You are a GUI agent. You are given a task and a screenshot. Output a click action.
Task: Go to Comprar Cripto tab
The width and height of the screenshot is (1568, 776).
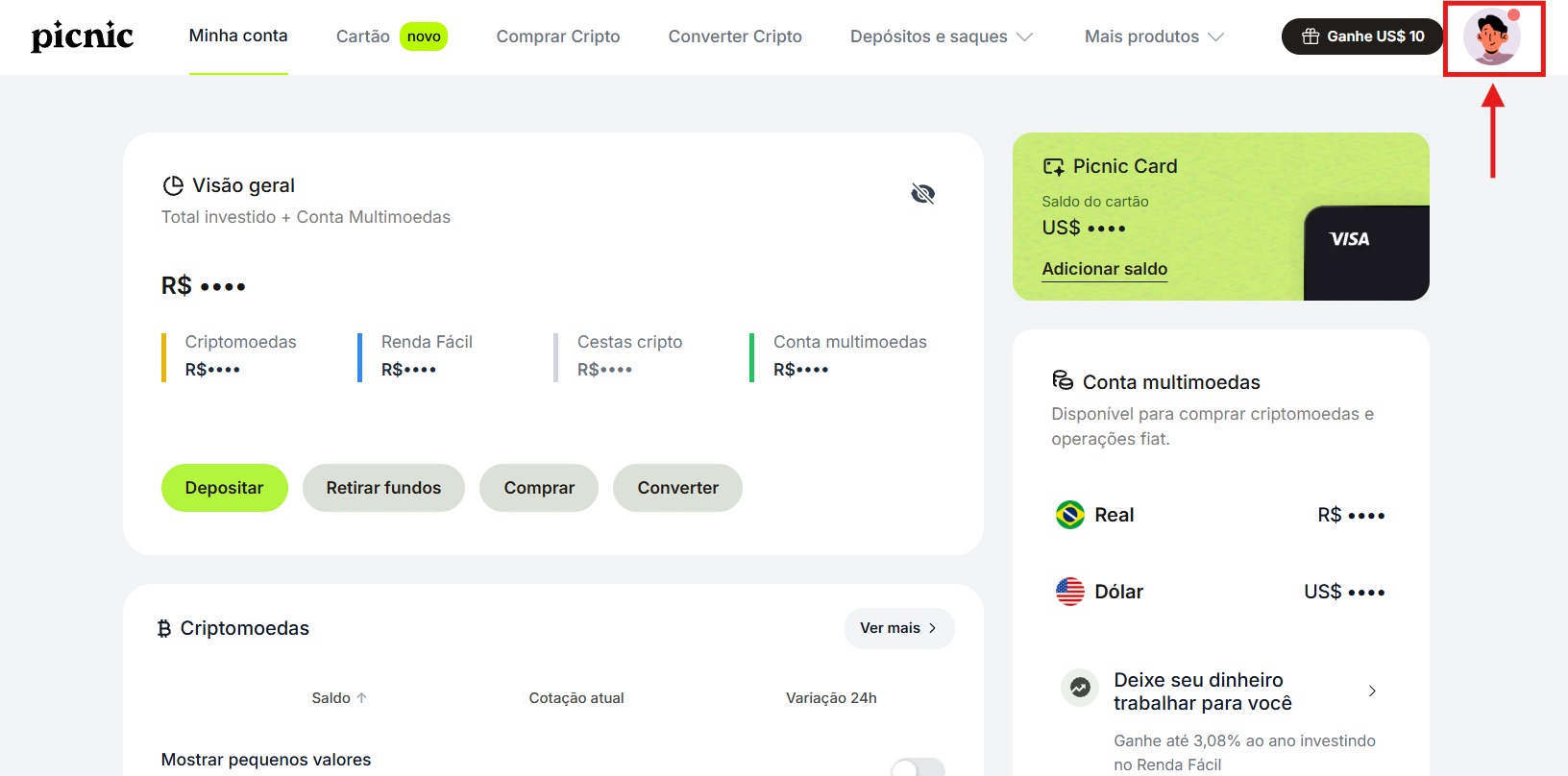[x=557, y=36]
